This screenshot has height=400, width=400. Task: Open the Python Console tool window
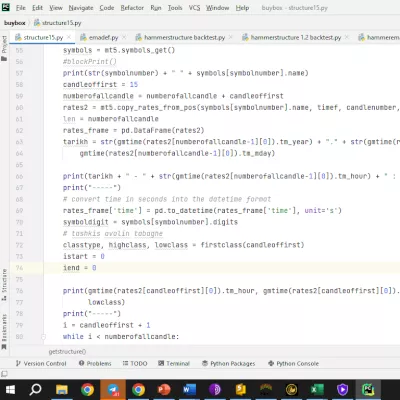click(294, 363)
